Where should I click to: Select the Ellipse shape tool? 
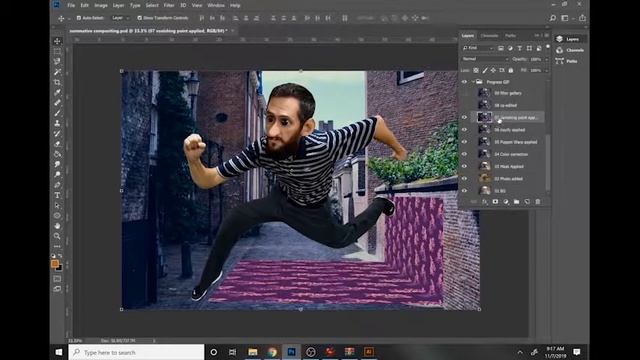point(57,216)
